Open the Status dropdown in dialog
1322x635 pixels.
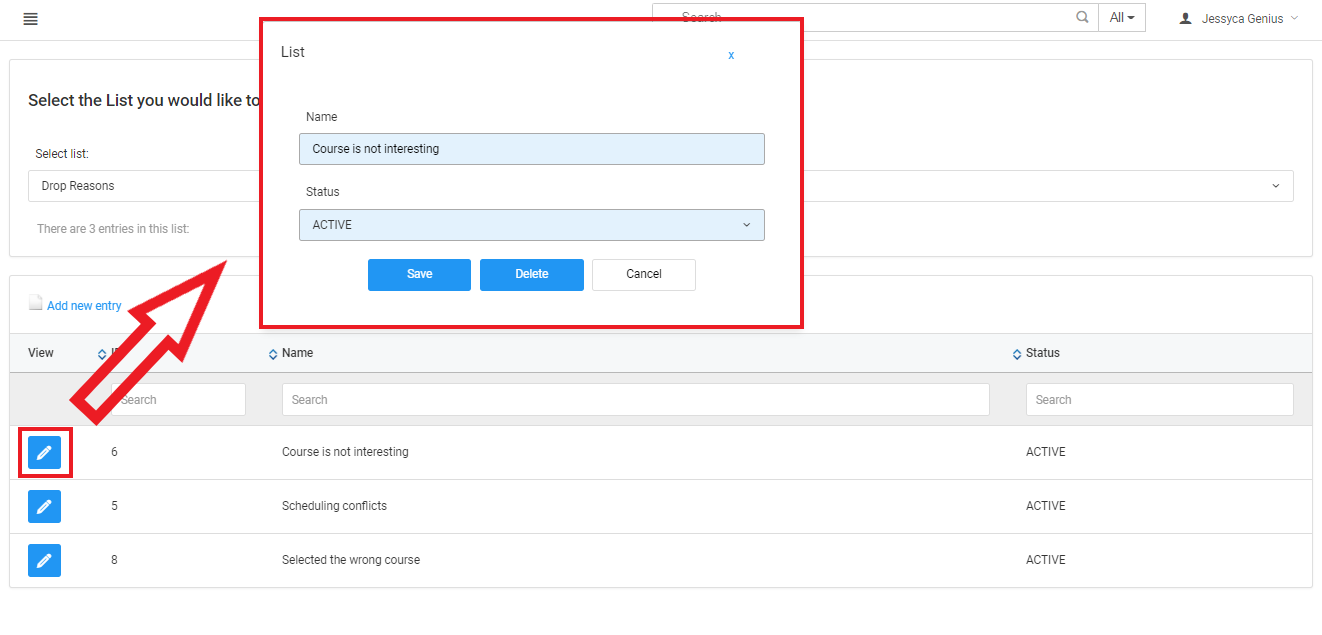click(x=531, y=225)
